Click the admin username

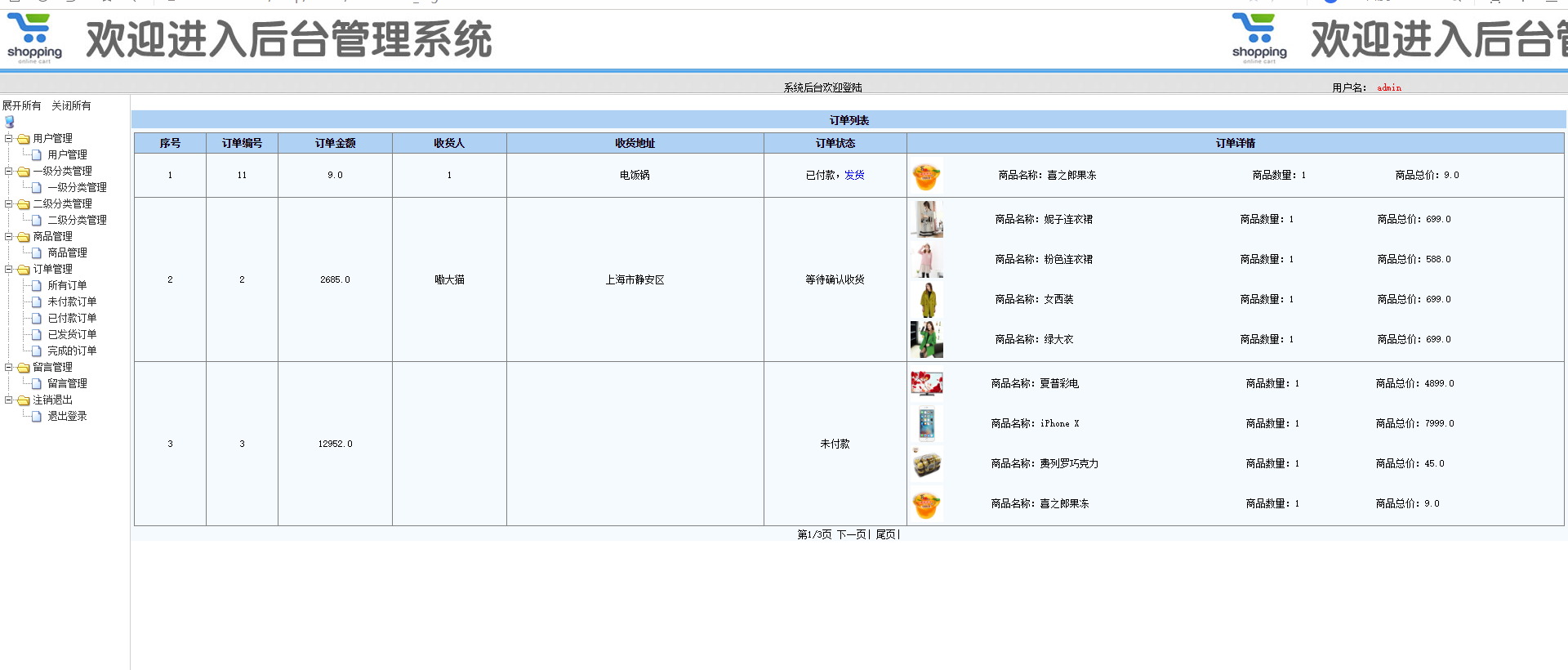point(1389,87)
